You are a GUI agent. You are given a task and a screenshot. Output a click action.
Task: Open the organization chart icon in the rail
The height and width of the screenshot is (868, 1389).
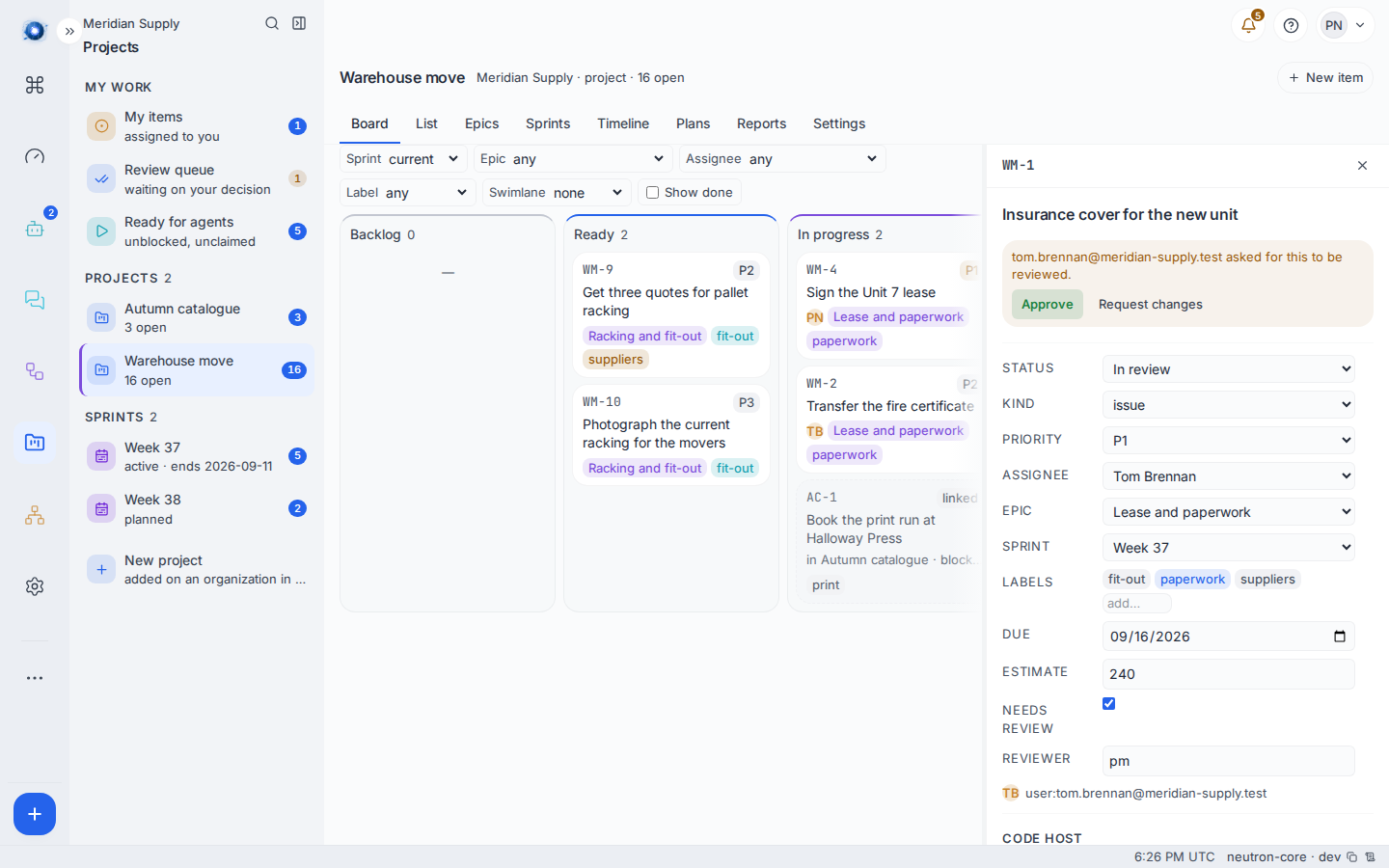35,515
